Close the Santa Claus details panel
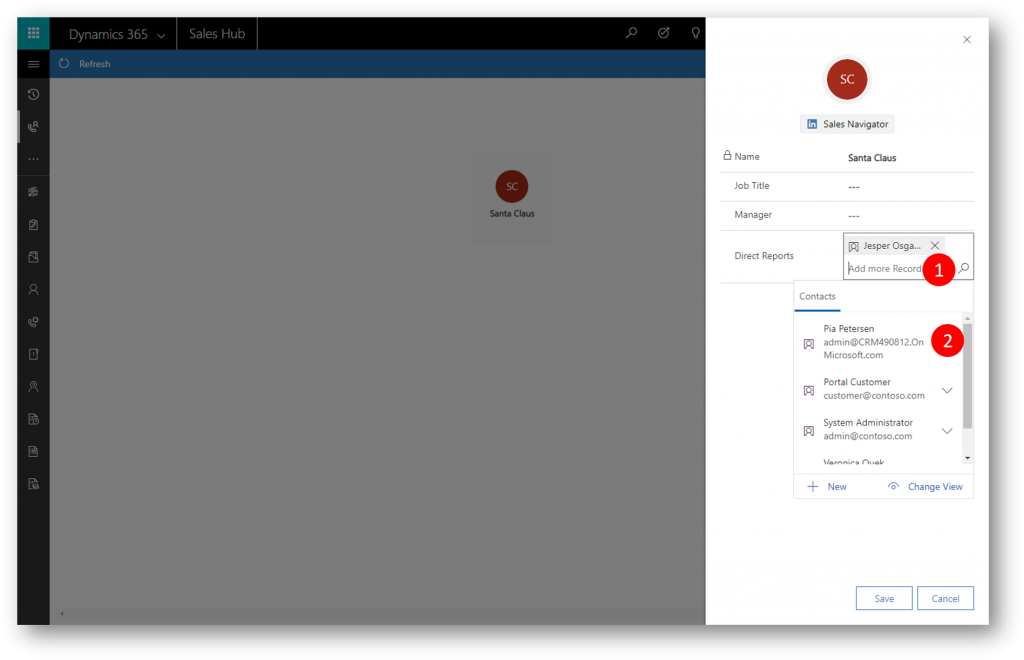 point(967,40)
